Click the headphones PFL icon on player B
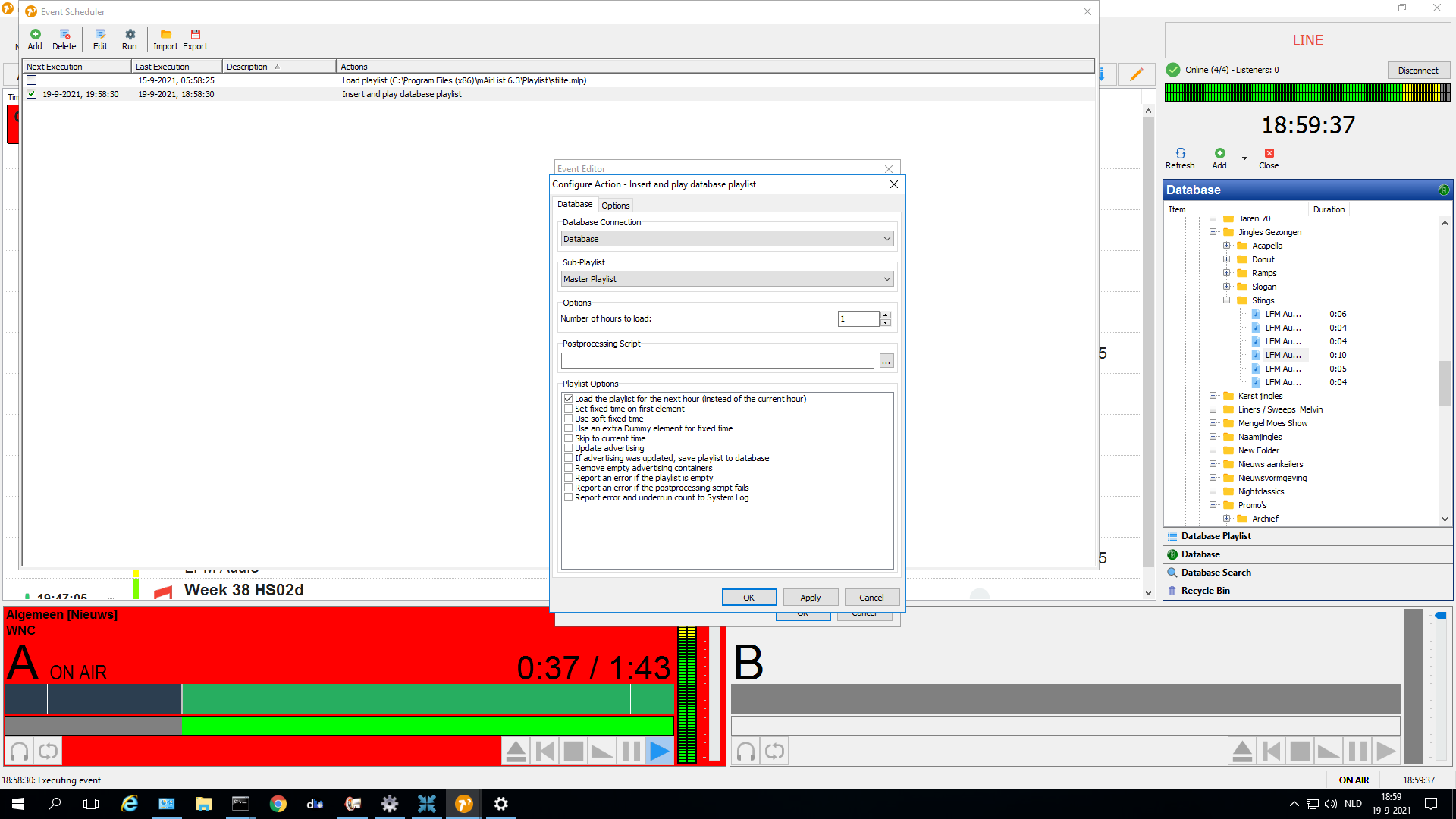The height and width of the screenshot is (819, 1456). (x=746, y=752)
